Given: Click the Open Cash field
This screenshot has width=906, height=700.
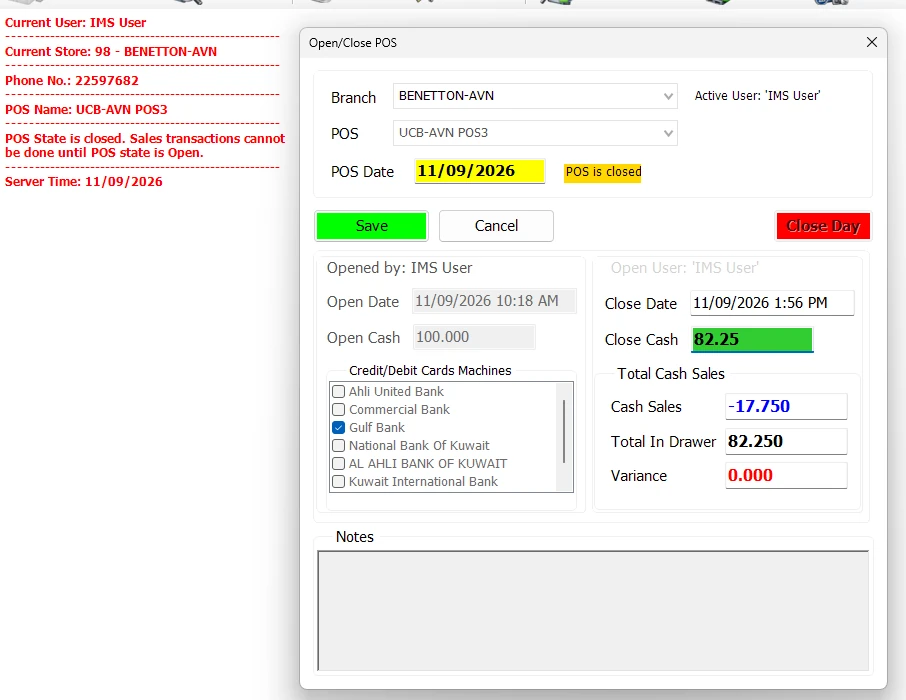Looking at the screenshot, I should tap(474, 337).
